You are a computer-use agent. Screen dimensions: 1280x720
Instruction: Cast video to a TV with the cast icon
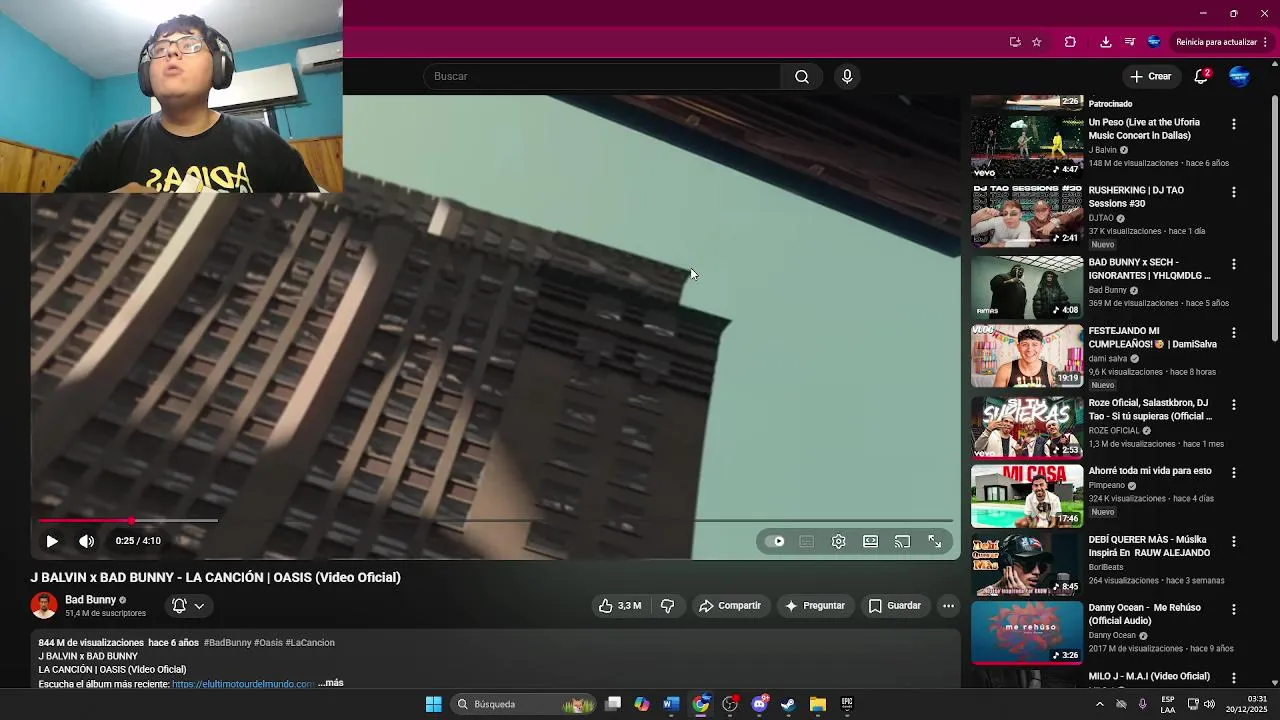coord(903,541)
